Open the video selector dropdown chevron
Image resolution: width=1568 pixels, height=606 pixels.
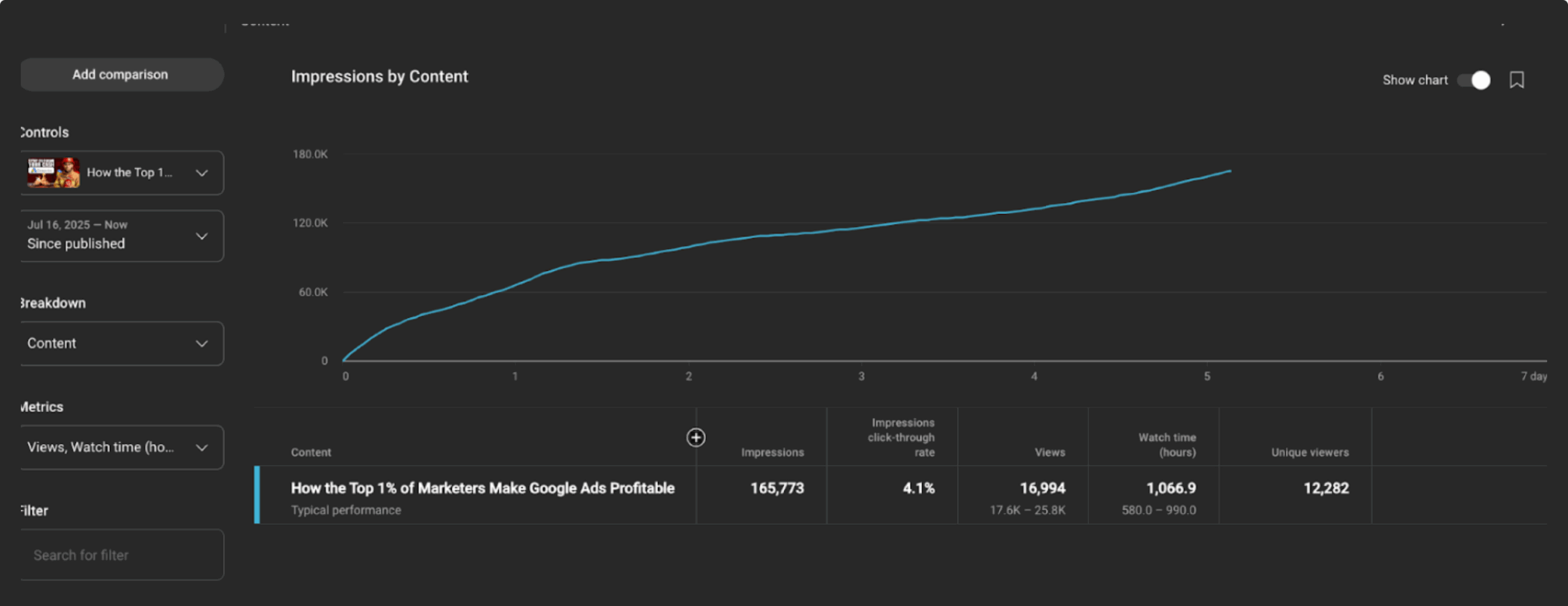click(202, 173)
